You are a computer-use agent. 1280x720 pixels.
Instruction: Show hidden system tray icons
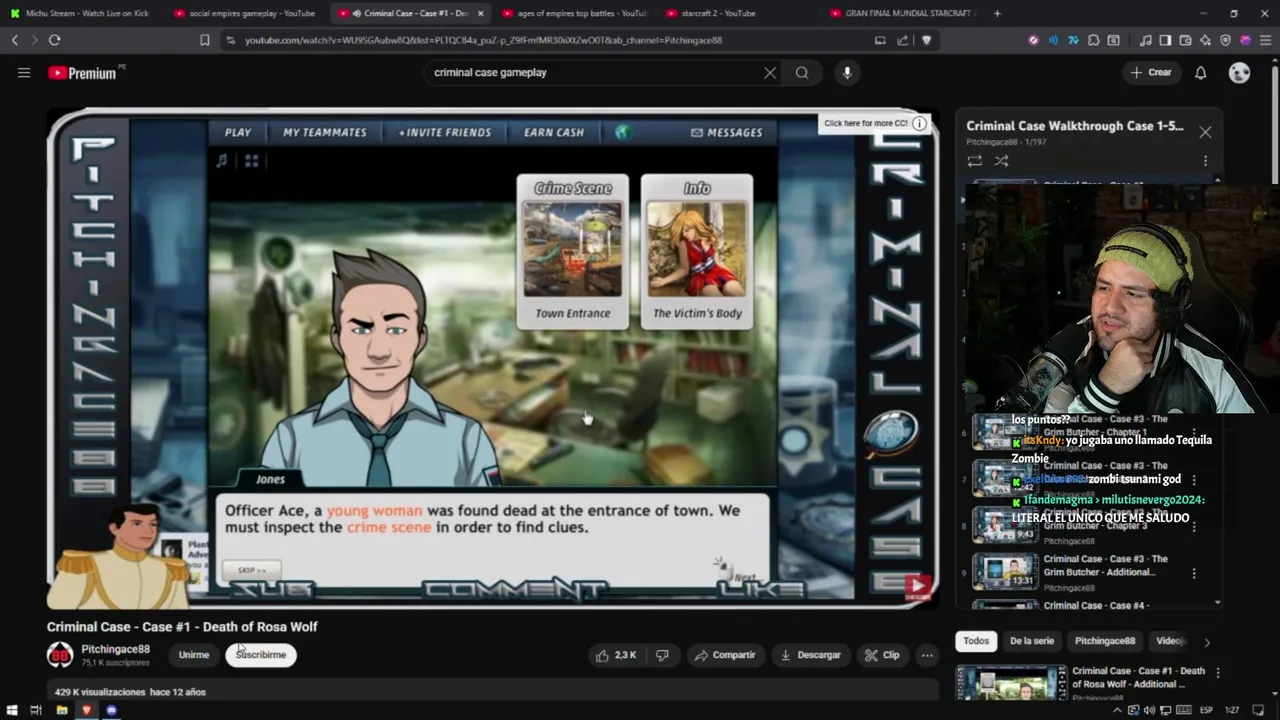click(x=1119, y=710)
